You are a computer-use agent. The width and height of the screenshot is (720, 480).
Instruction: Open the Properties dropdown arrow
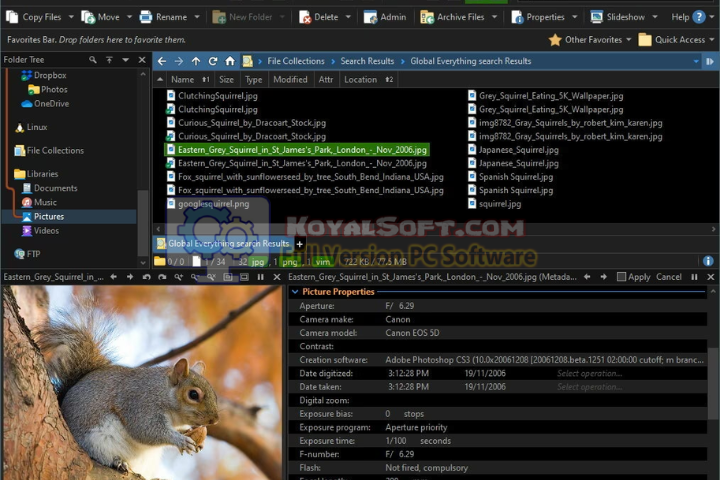(x=575, y=17)
